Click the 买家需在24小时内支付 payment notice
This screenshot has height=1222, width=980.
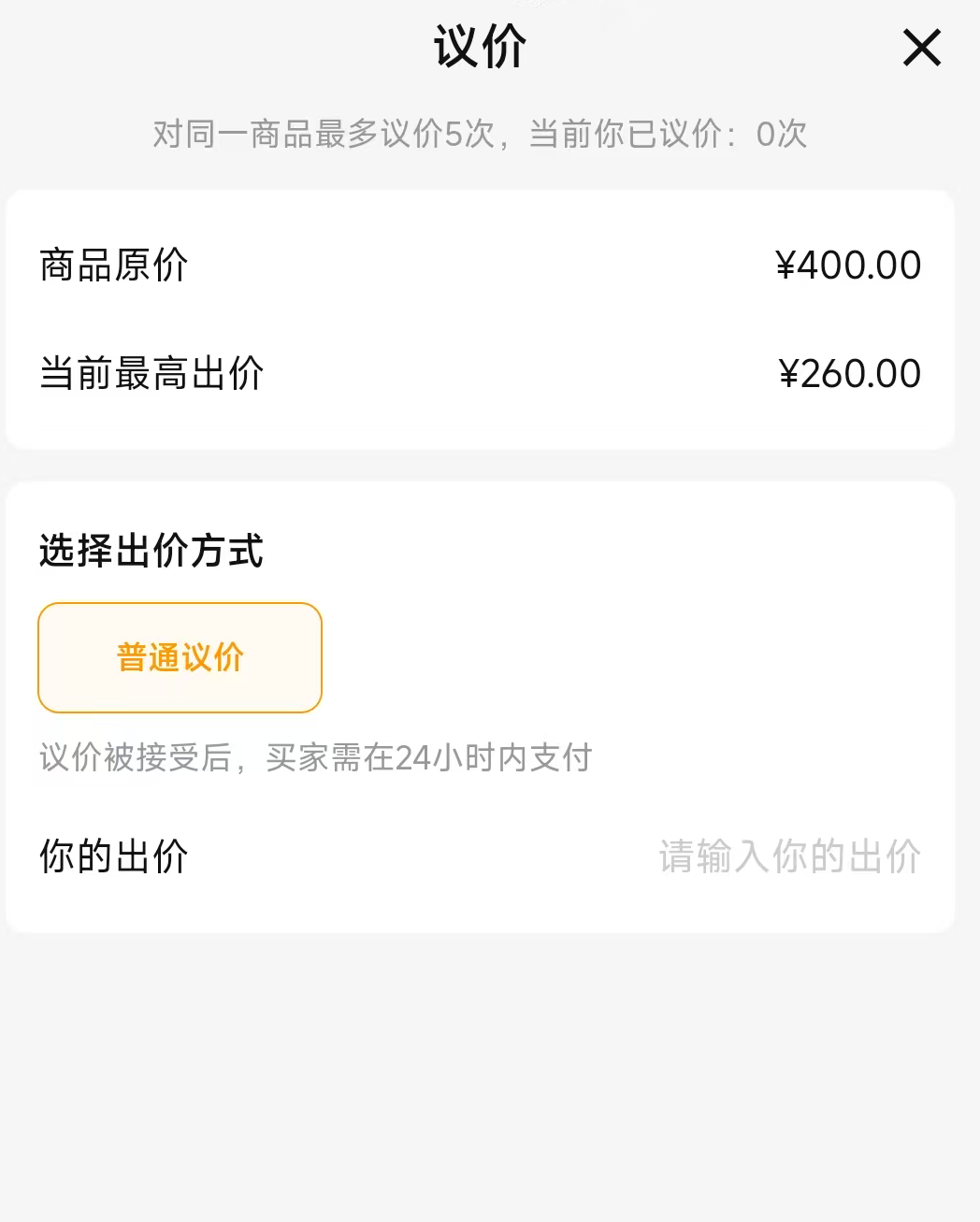(429, 757)
